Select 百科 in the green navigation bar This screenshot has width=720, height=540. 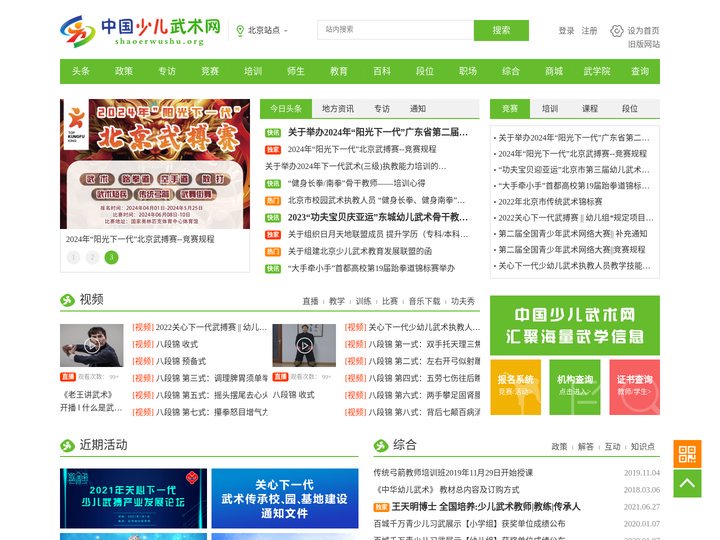382,71
